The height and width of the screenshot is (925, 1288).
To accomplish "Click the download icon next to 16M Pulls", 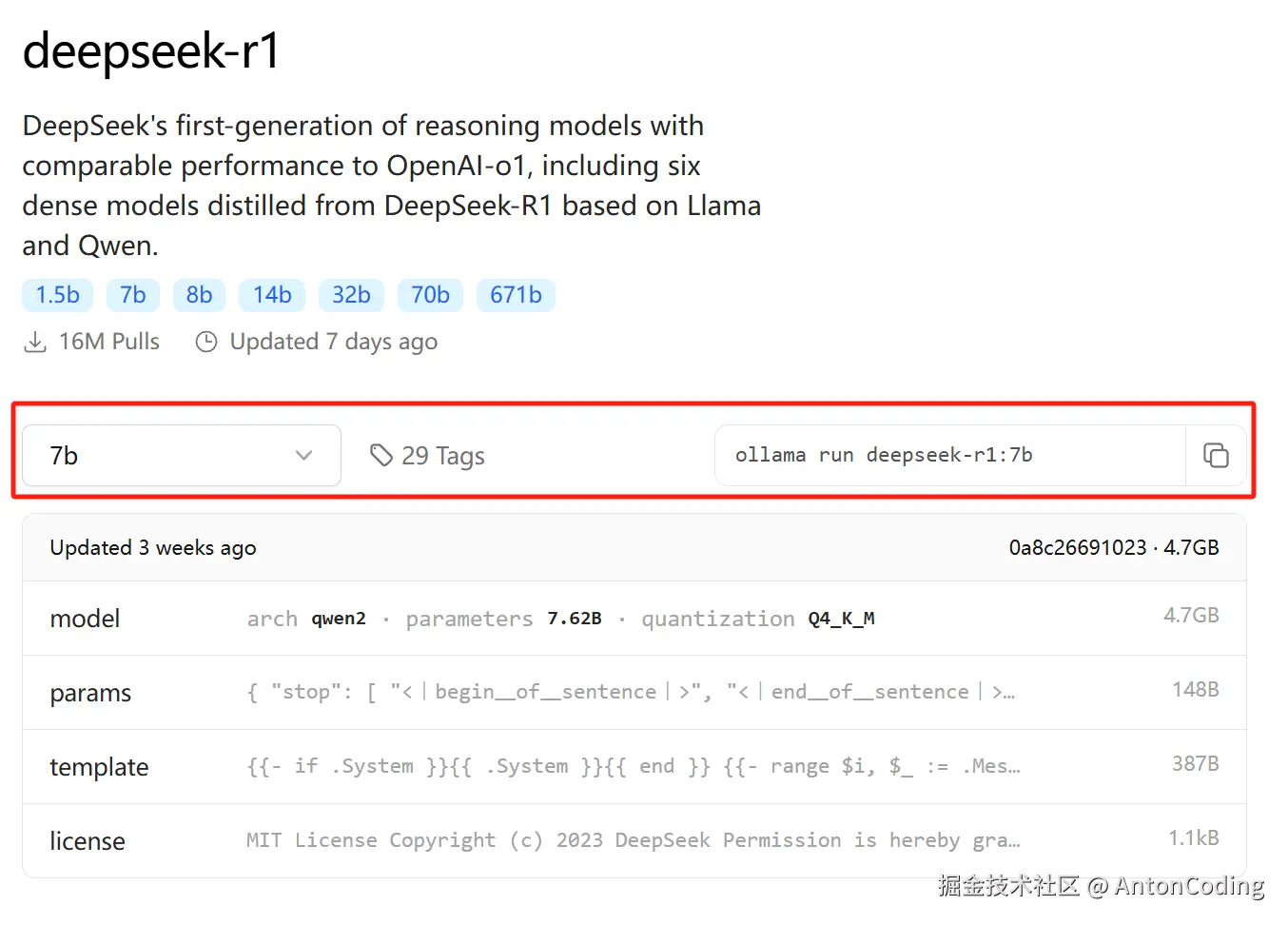I will coord(35,342).
